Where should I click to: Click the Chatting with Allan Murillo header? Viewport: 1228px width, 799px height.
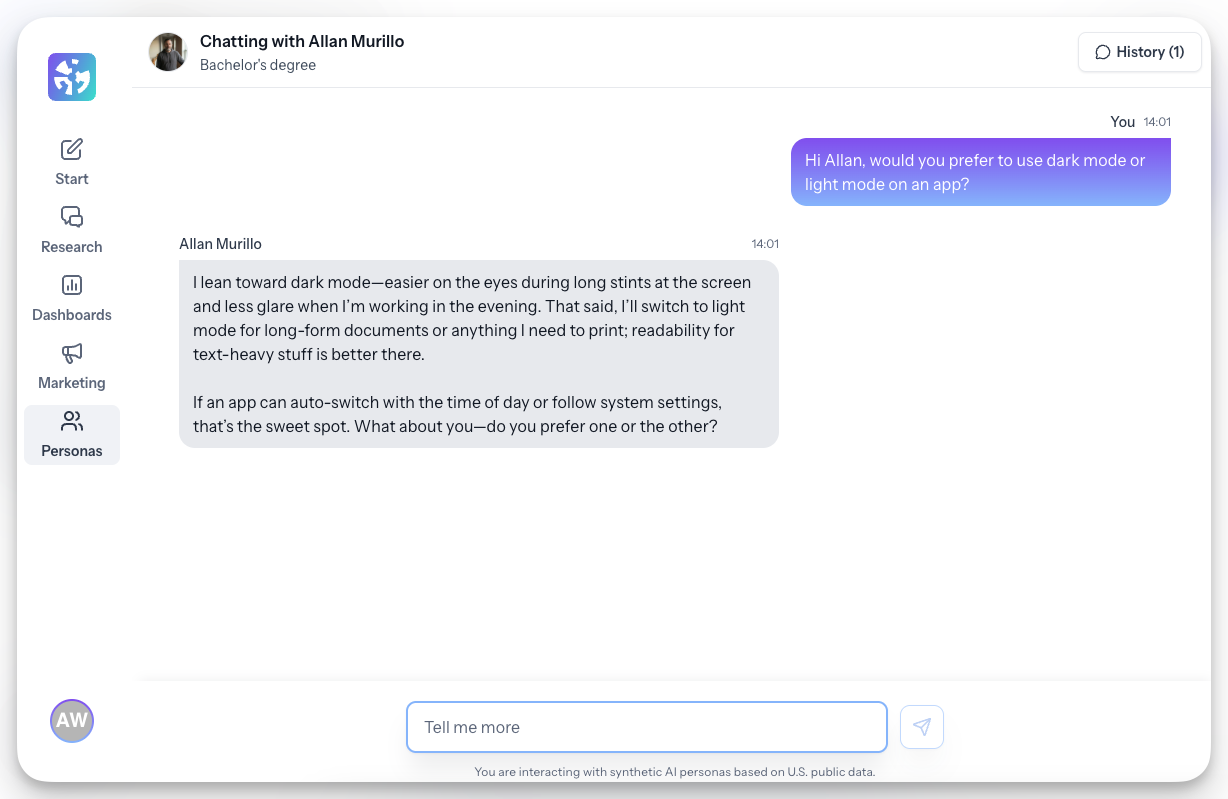pos(302,41)
